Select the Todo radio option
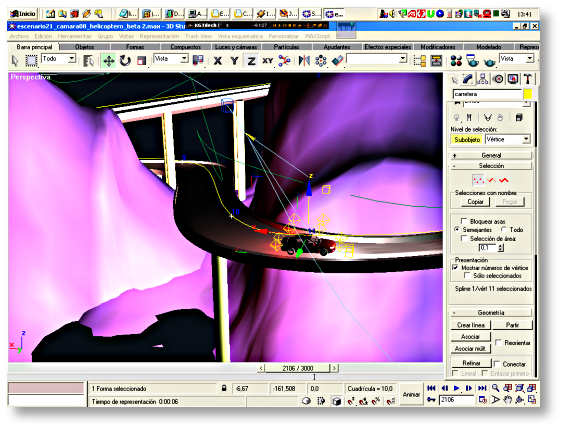 [504, 229]
